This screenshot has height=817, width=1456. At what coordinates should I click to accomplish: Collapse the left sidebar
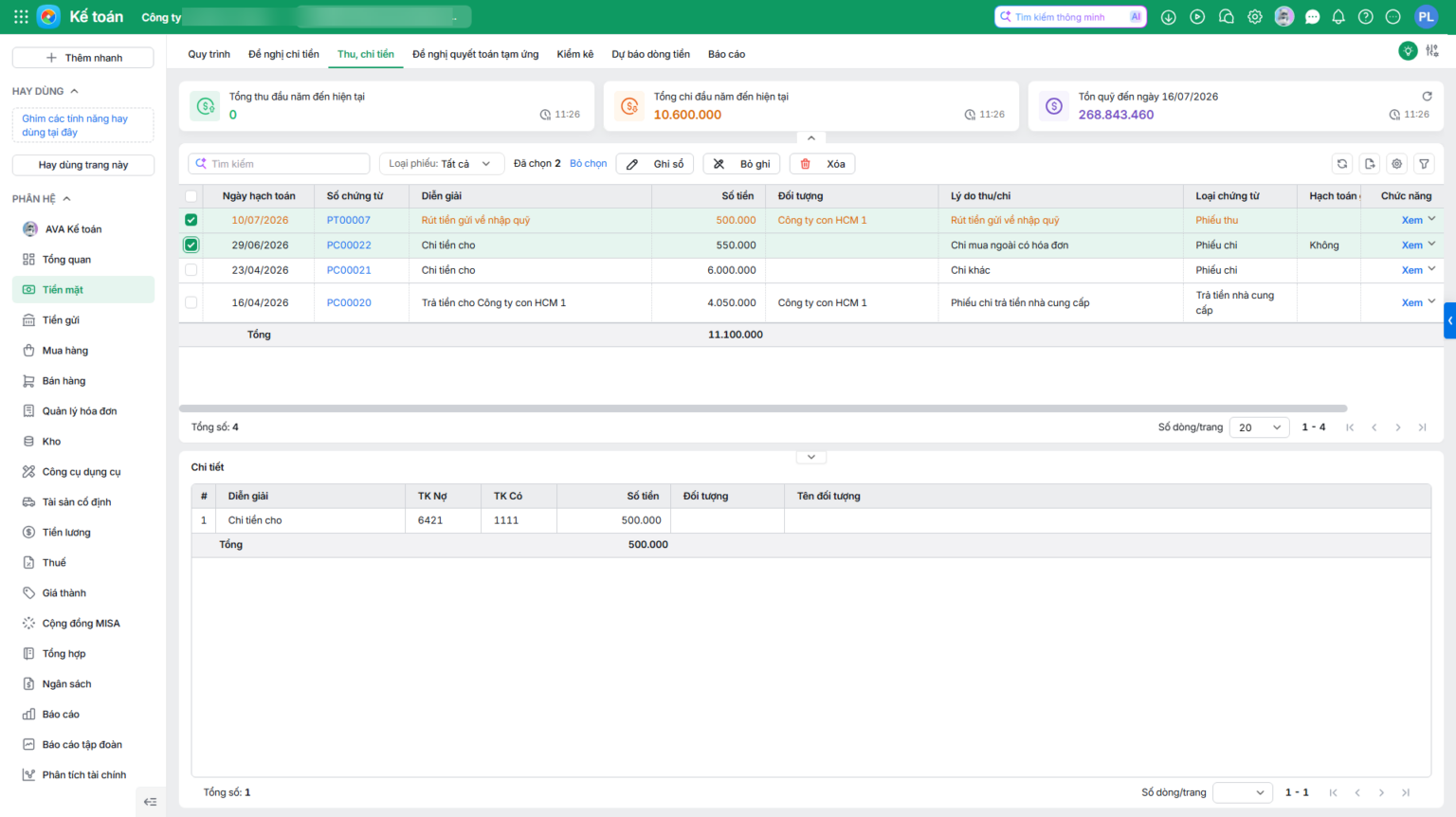(150, 802)
